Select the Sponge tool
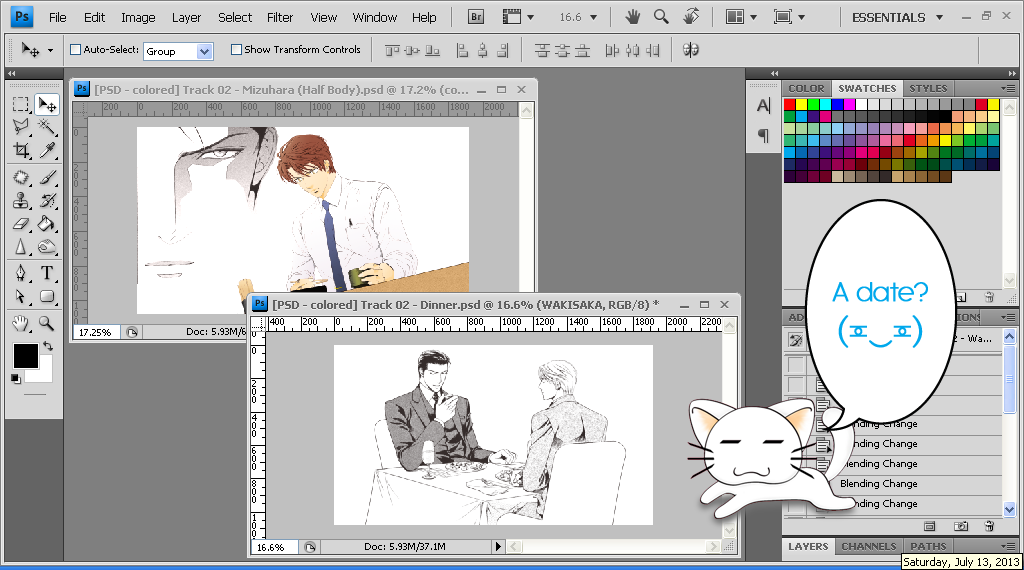This screenshot has height=570, width=1024. tap(47, 247)
